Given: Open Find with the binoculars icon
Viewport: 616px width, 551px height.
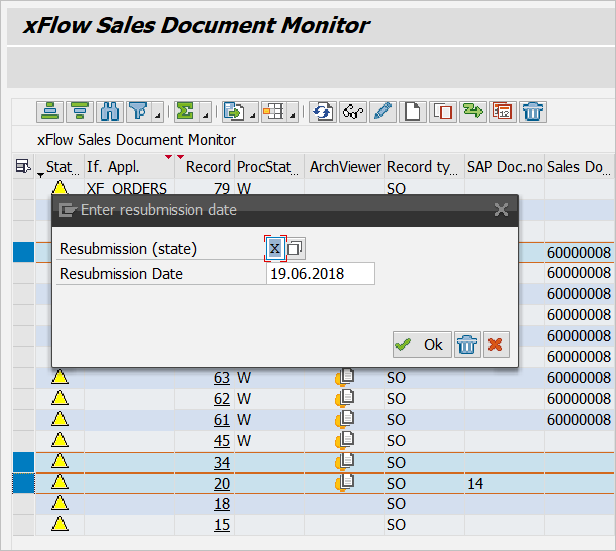Looking at the screenshot, I should 110,112.
